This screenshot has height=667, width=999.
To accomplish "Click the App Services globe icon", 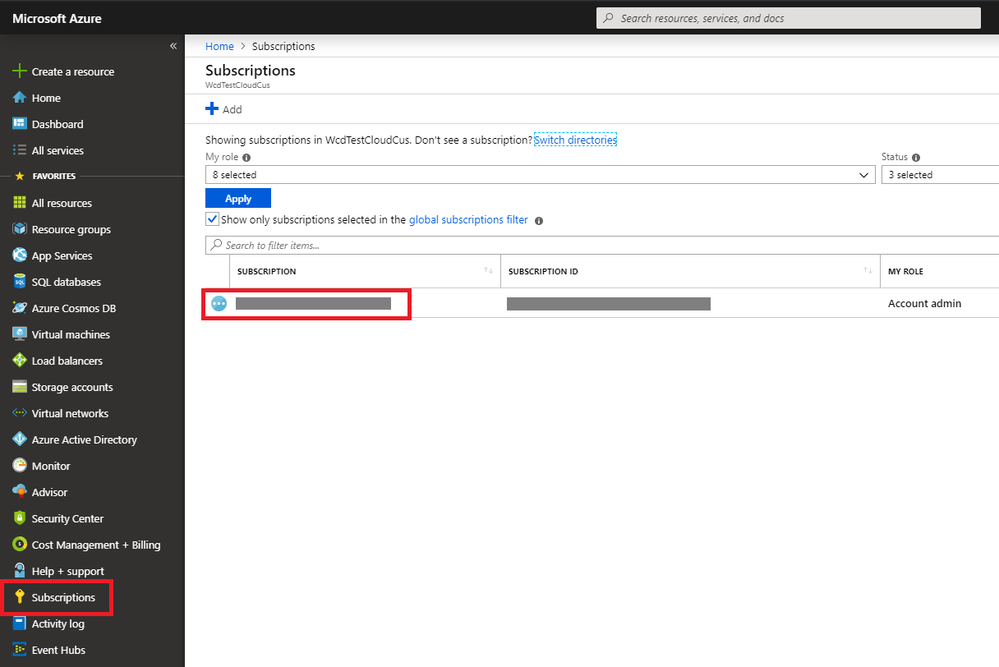I will click(x=20, y=255).
